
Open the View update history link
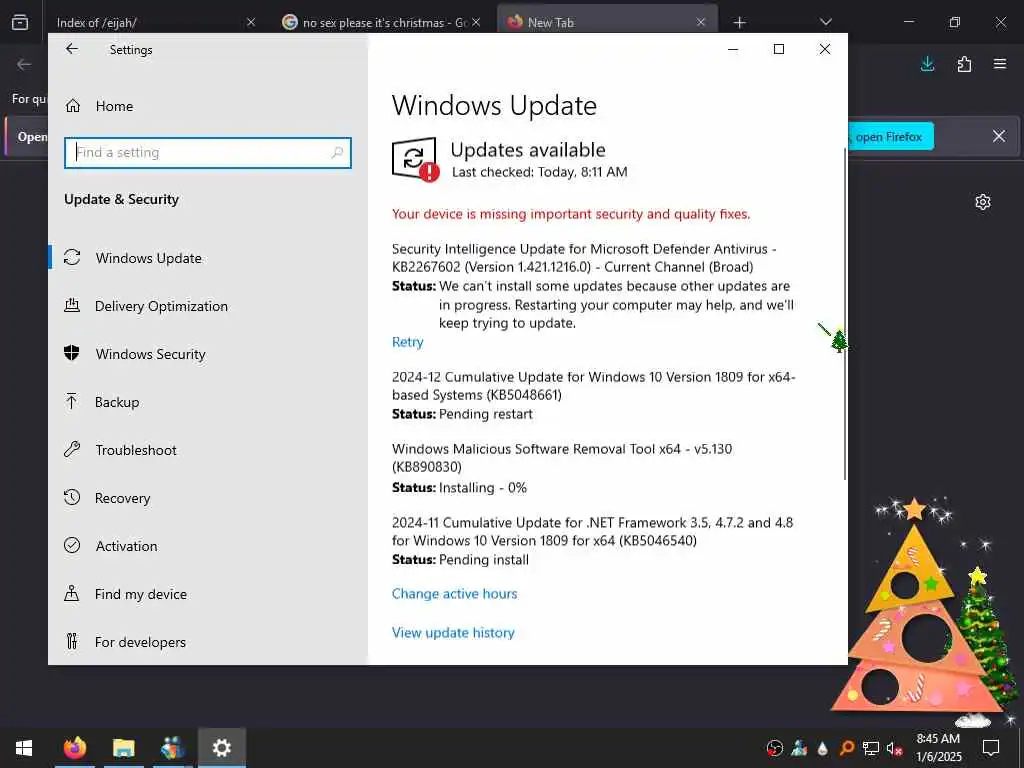(453, 633)
